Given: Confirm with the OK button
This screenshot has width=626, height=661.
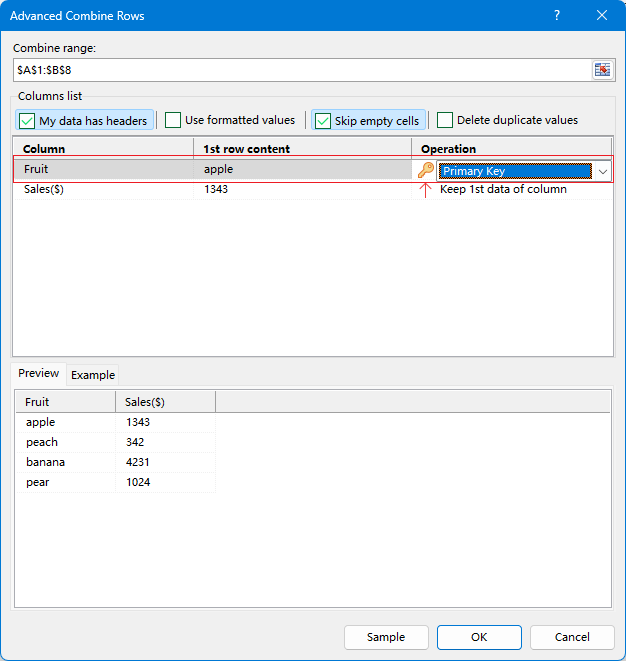Looking at the screenshot, I should (x=479, y=637).
